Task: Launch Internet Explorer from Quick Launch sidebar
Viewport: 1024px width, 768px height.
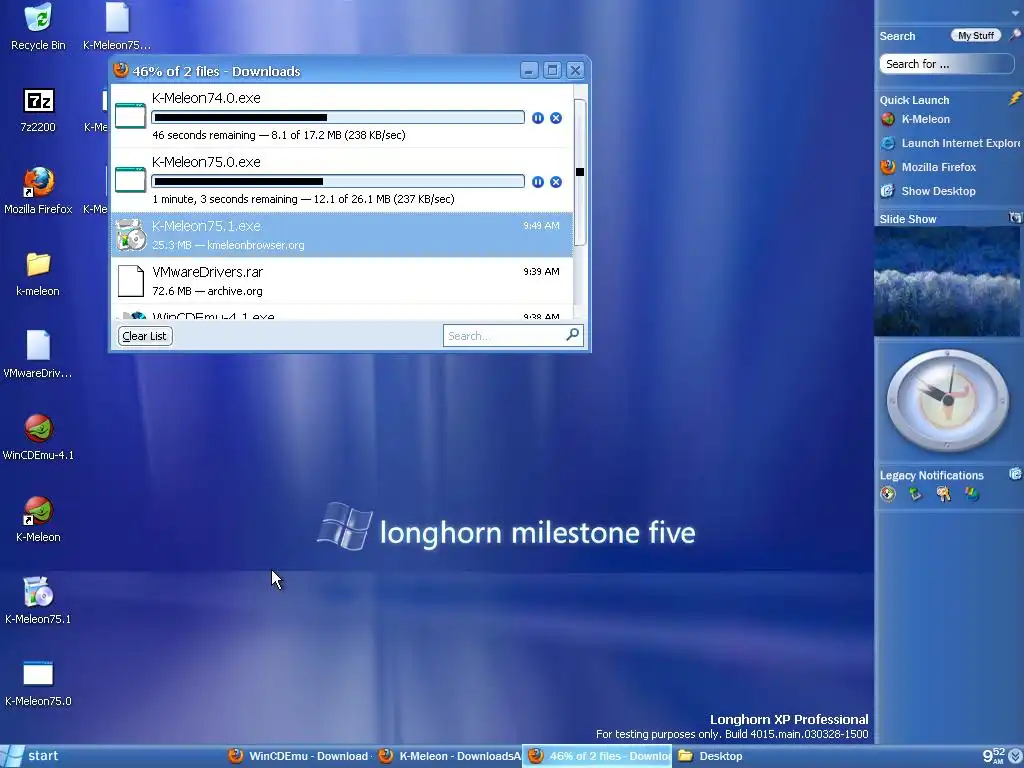Action: (950, 143)
